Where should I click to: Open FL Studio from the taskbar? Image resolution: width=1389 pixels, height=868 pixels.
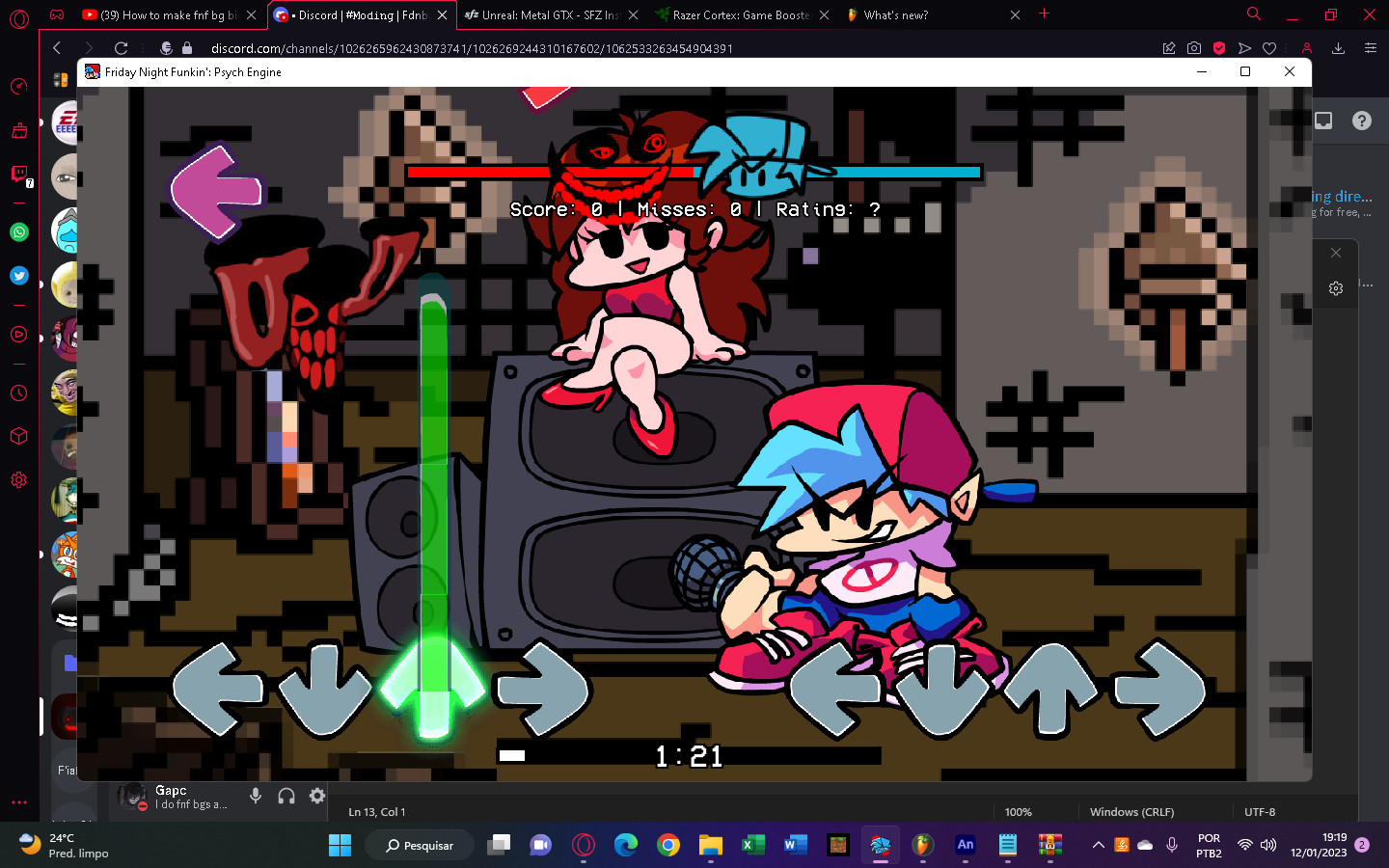(923, 845)
